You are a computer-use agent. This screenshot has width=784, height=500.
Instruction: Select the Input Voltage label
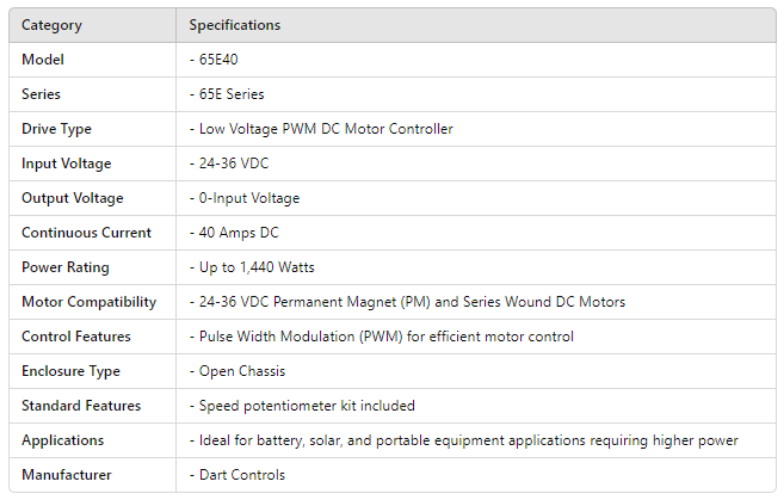tap(66, 164)
